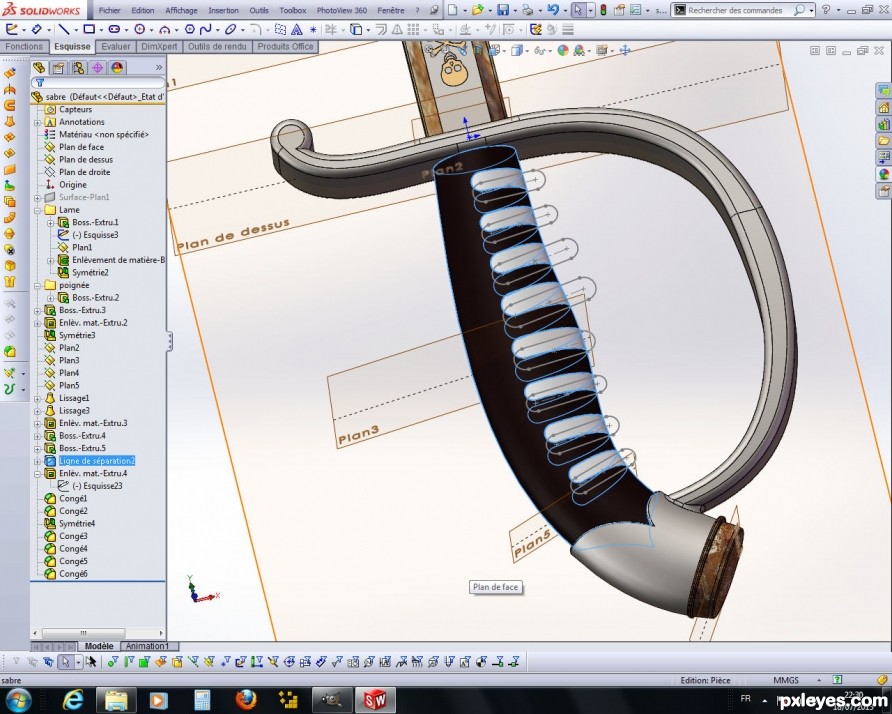Select the Rectangle sketch tool
The width and height of the screenshot is (892, 714).
[x=89, y=29]
